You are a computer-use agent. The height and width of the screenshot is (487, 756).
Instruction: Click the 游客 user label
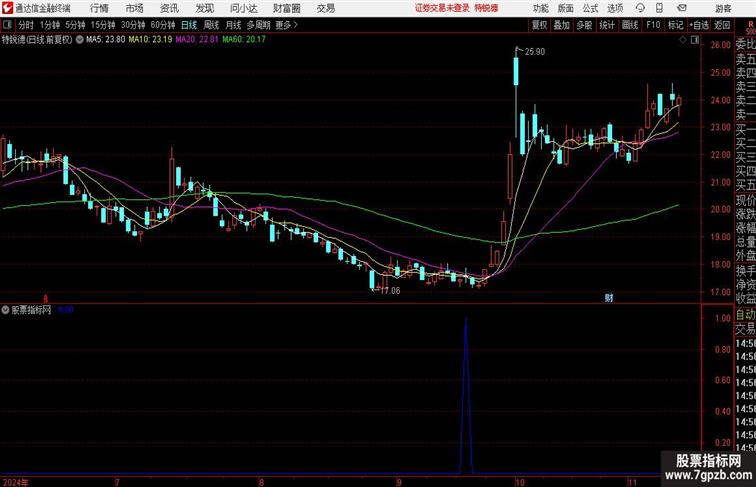pyautogui.click(x=723, y=8)
